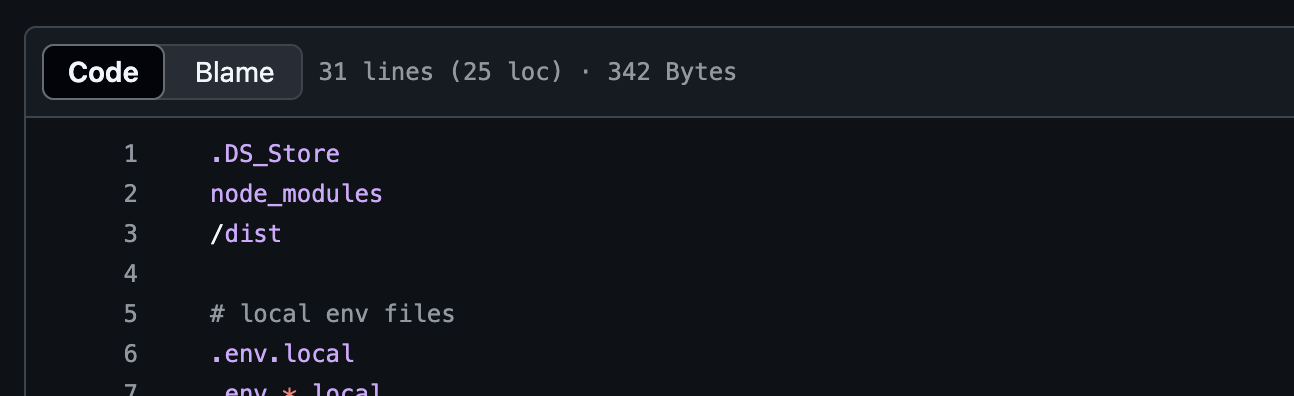
Task: Click the .env.local entry on line 6
Action: [x=282, y=354]
